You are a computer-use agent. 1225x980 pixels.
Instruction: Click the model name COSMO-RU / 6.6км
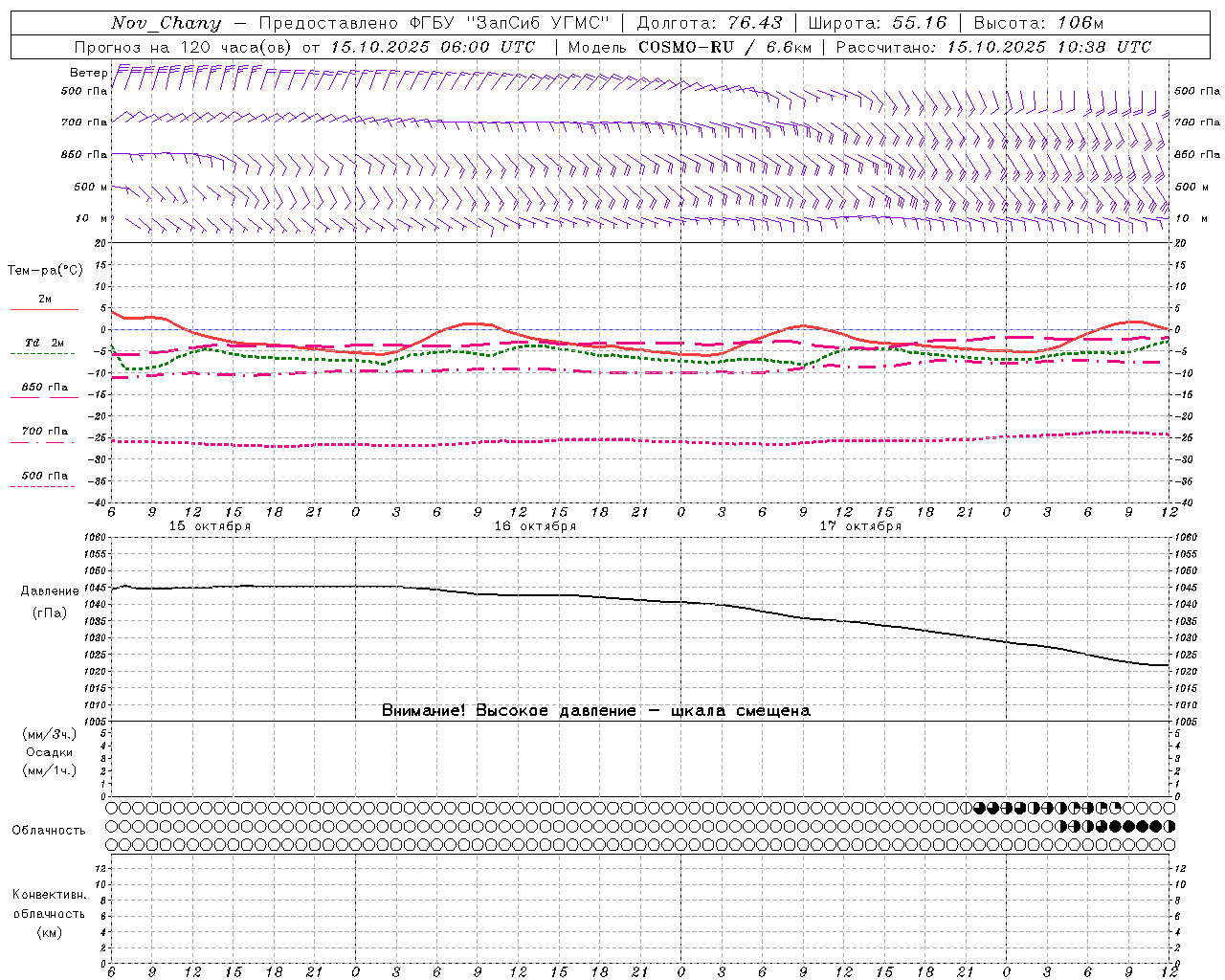[725, 47]
